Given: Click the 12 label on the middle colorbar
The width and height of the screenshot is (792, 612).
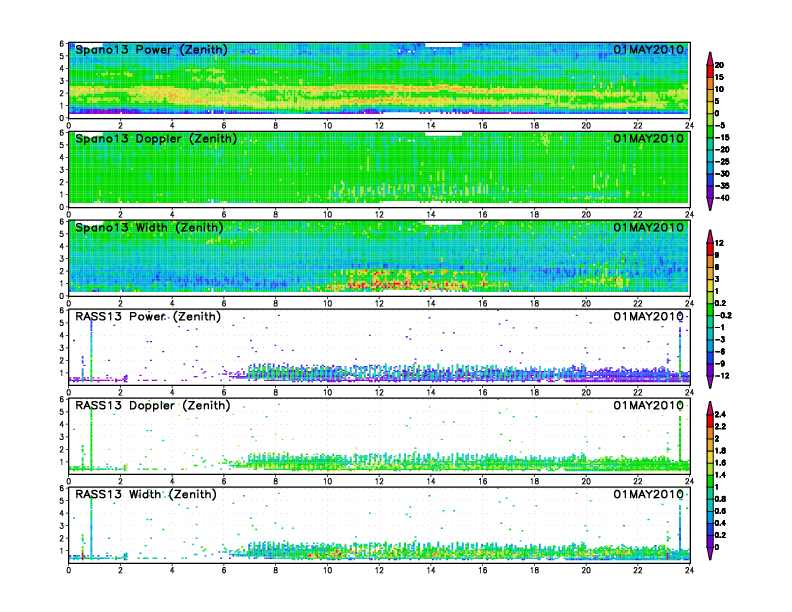Looking at the screenshot, I should point(719,243).
